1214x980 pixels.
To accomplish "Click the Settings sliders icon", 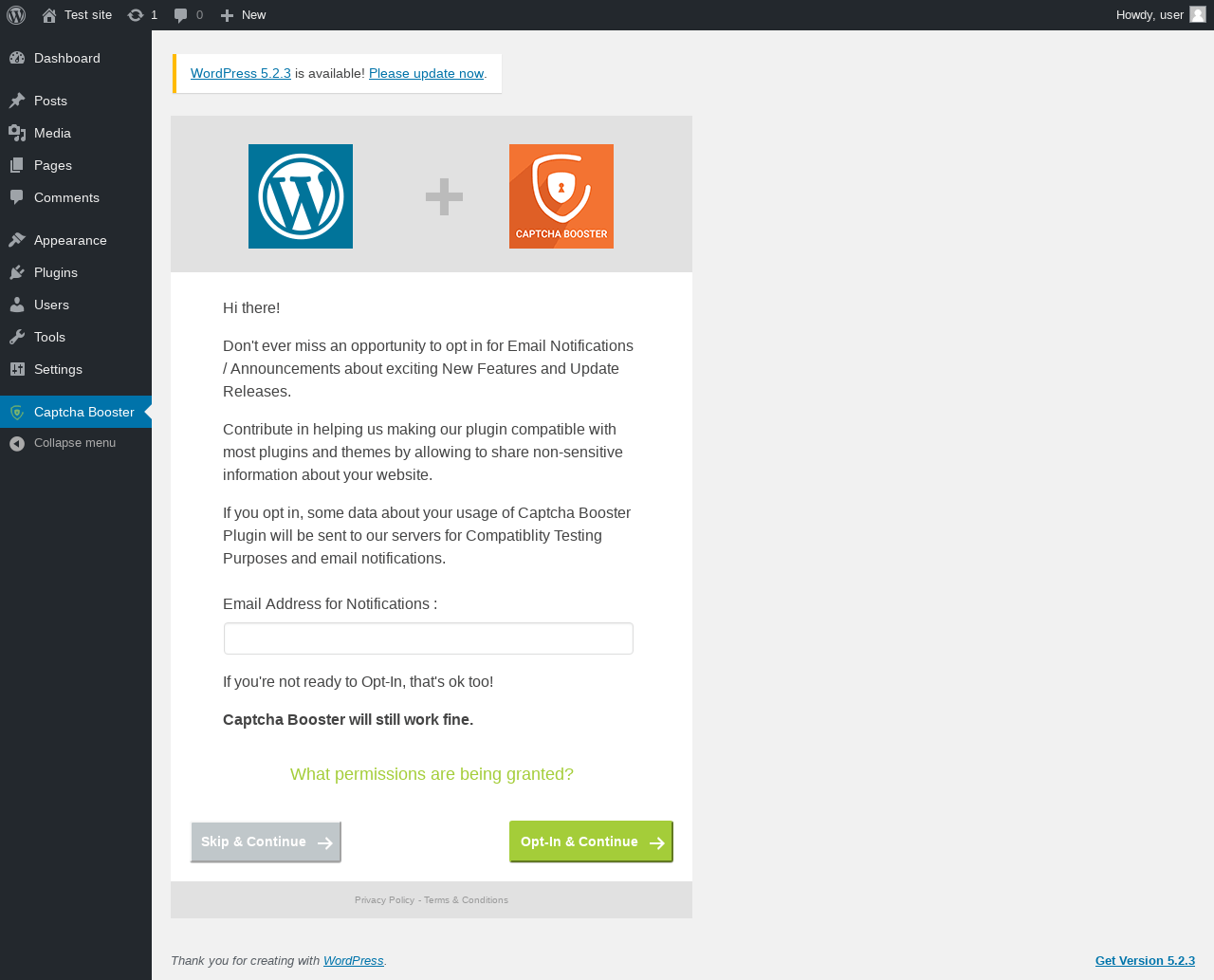I will (17, 369).
